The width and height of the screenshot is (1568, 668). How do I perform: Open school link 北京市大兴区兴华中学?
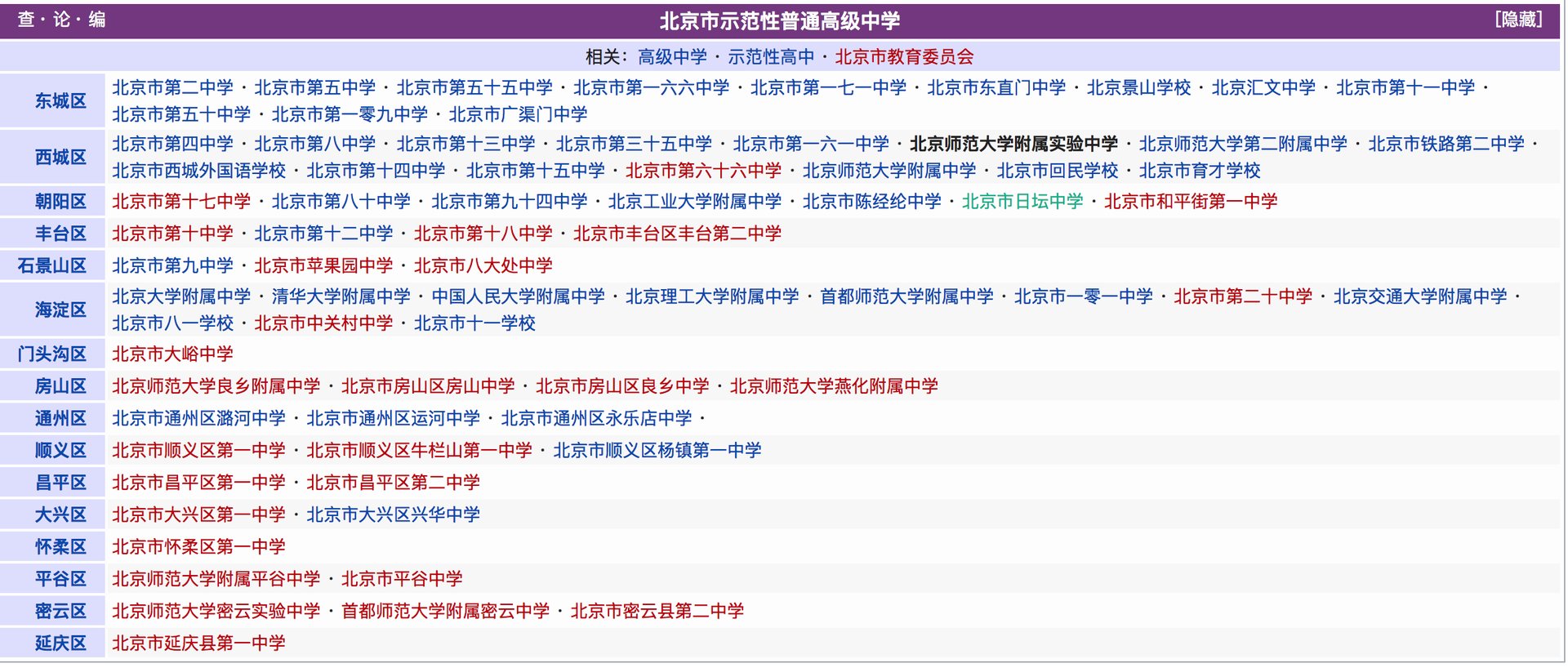(x=393, y=515)
